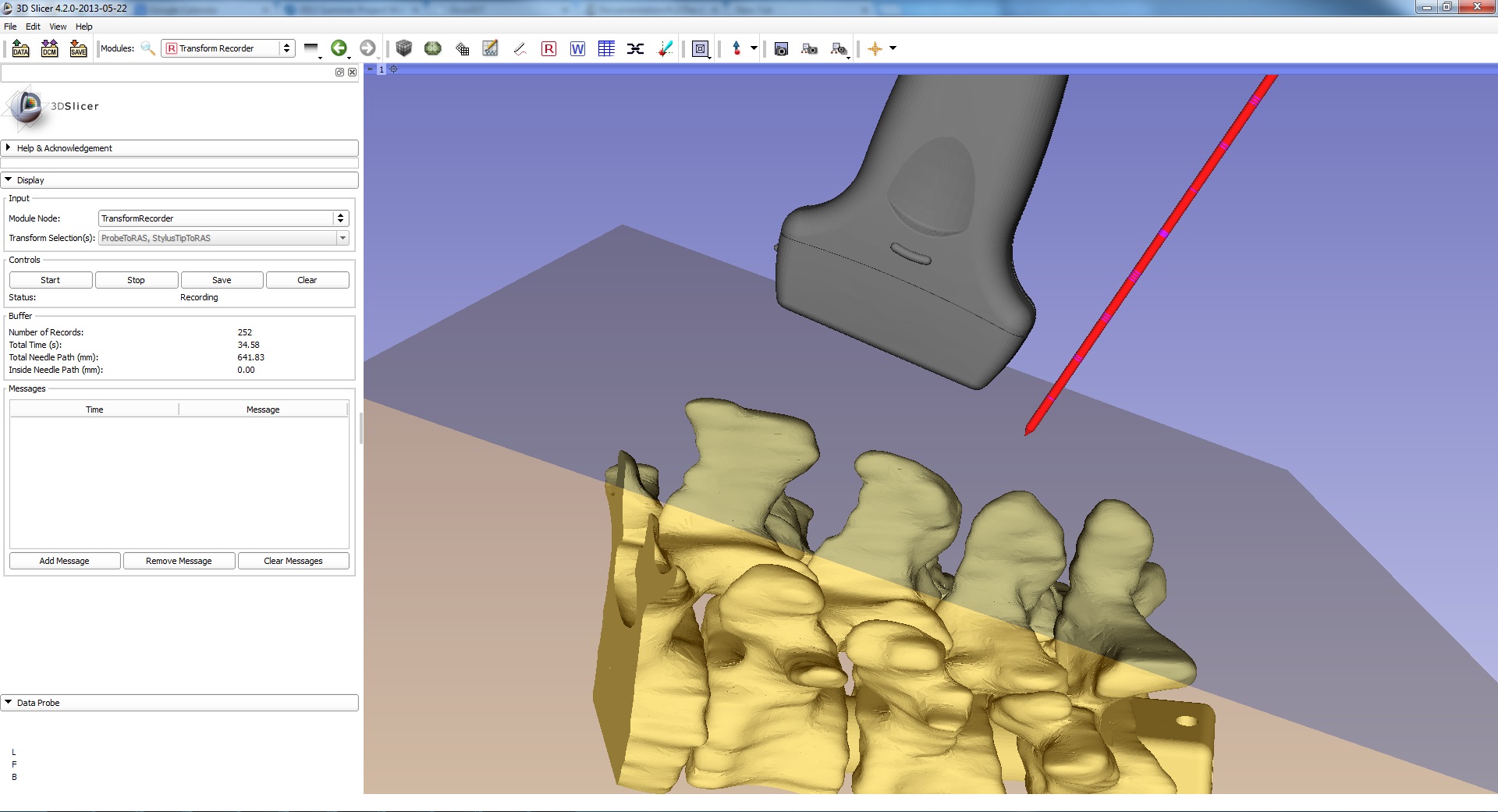The height and width of the screenshot is (812, 1498).
Task: Go back with the green arrow icon
Action: pos(339,48)
